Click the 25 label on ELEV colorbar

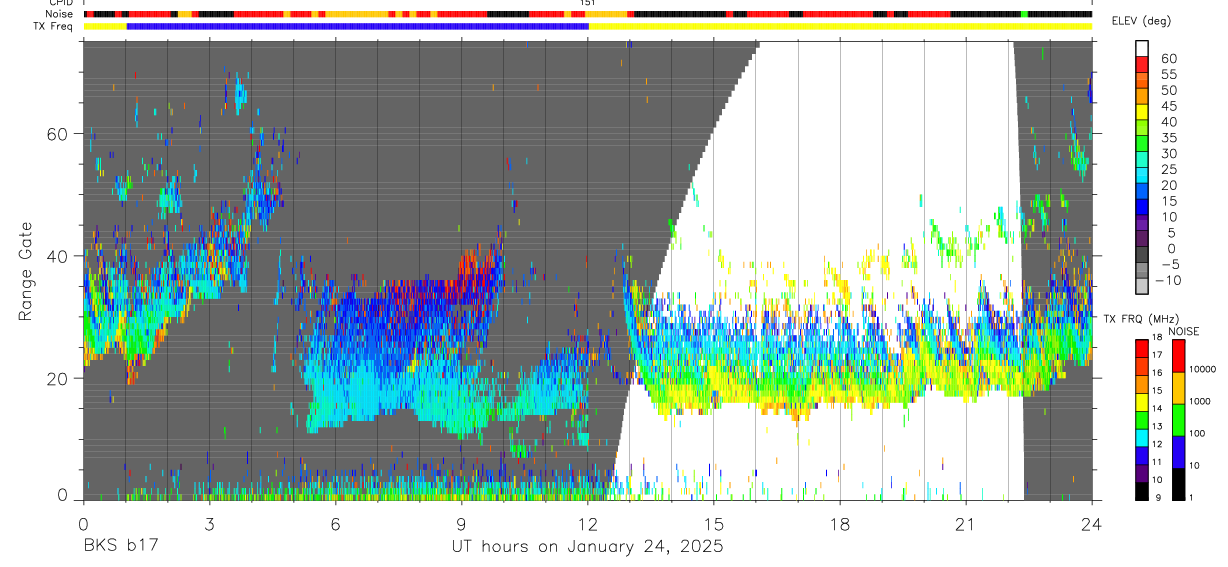(x=1169, y=170)
